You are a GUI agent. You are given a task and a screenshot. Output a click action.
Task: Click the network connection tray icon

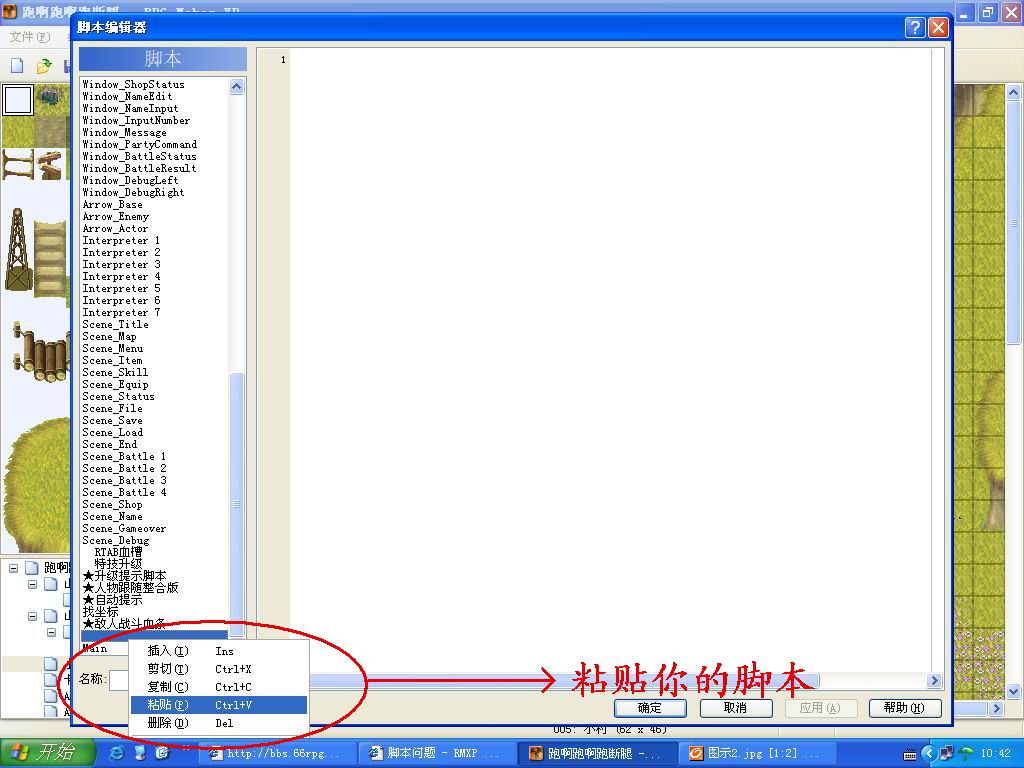946,754
